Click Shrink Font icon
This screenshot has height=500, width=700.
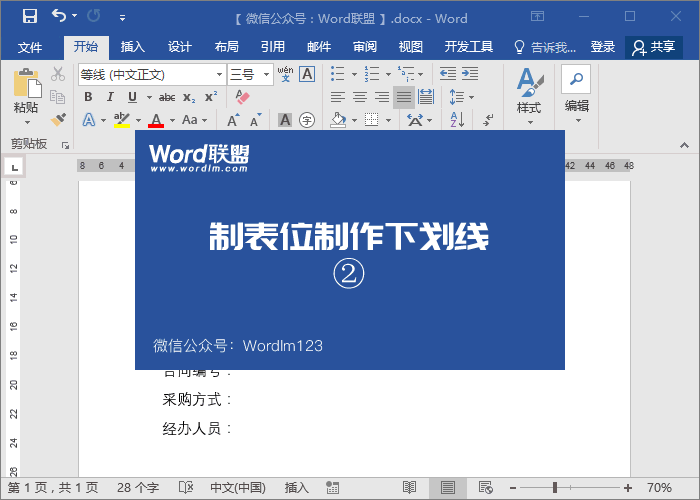click(x=255, y=120)
